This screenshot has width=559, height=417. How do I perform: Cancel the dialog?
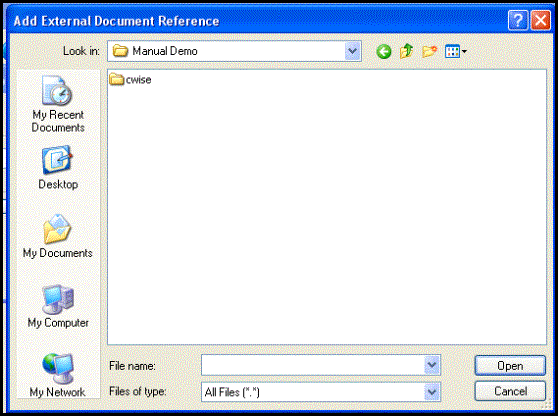pos(510,391)
